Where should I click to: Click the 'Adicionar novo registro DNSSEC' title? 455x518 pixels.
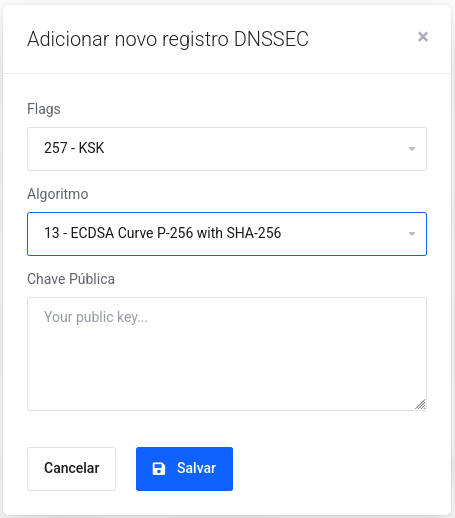pos(168,39)
